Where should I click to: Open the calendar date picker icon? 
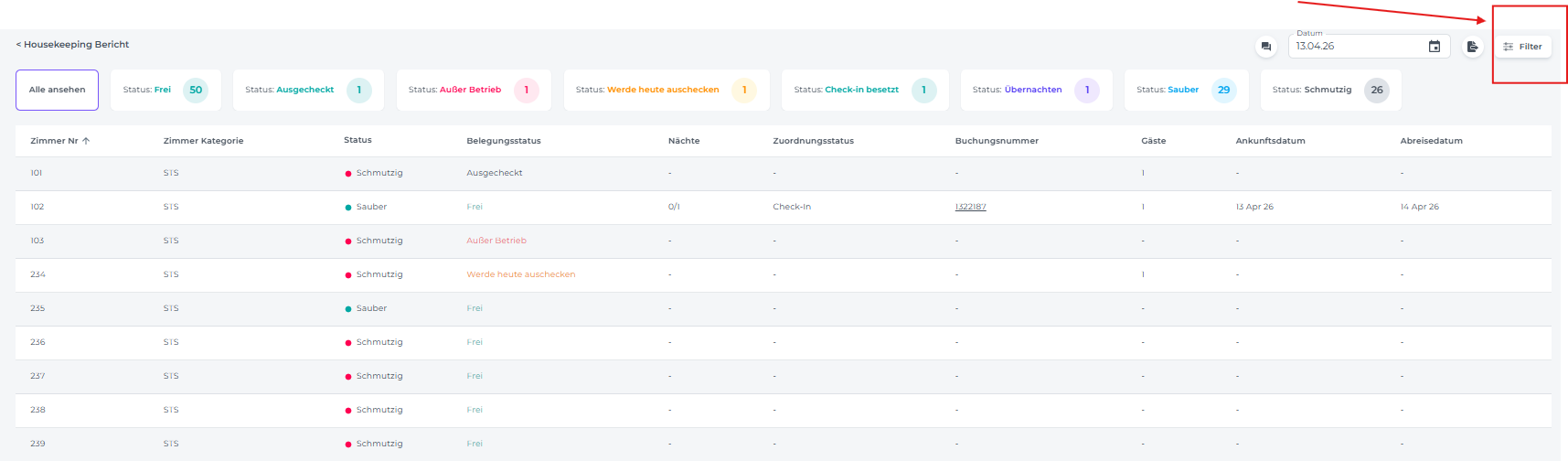point(1435,47)
